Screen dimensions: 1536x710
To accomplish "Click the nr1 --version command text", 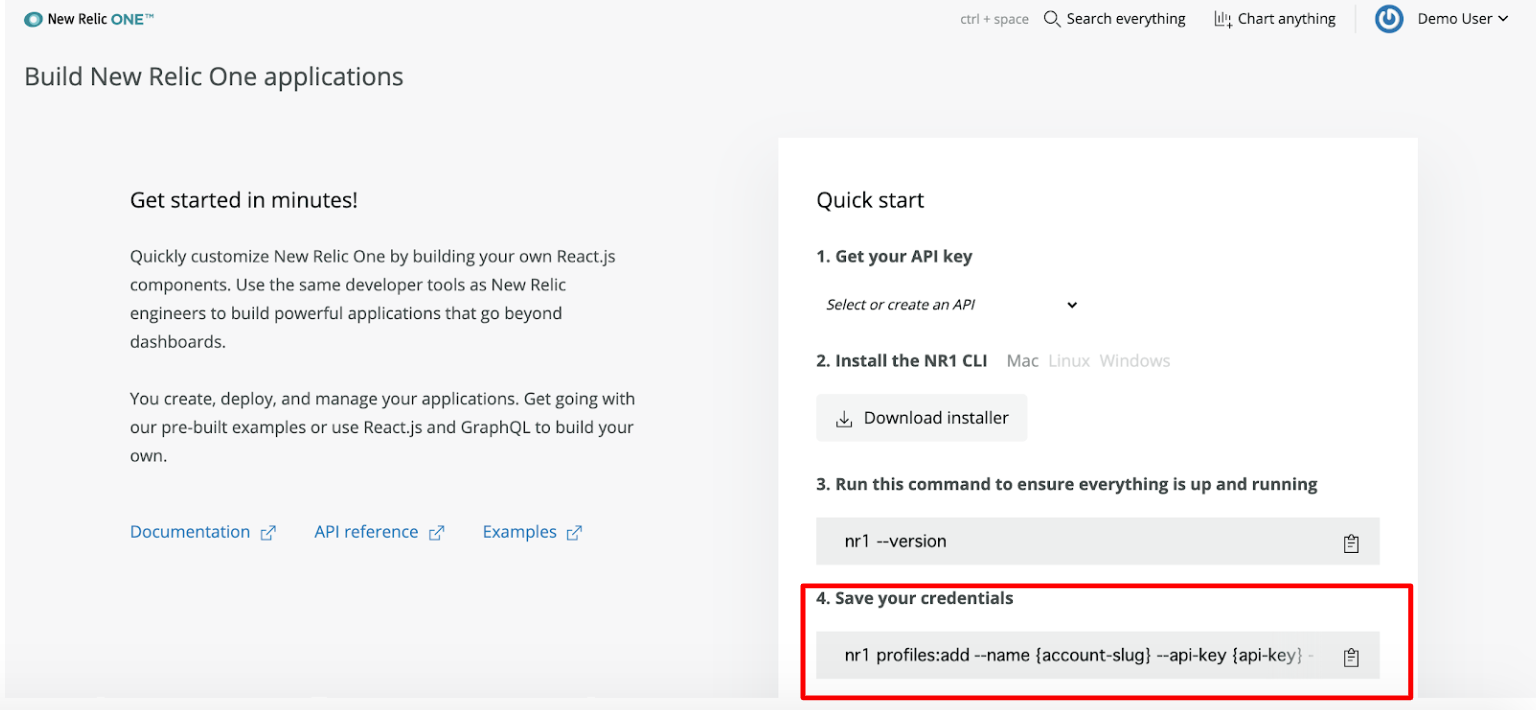I will 895,541.
